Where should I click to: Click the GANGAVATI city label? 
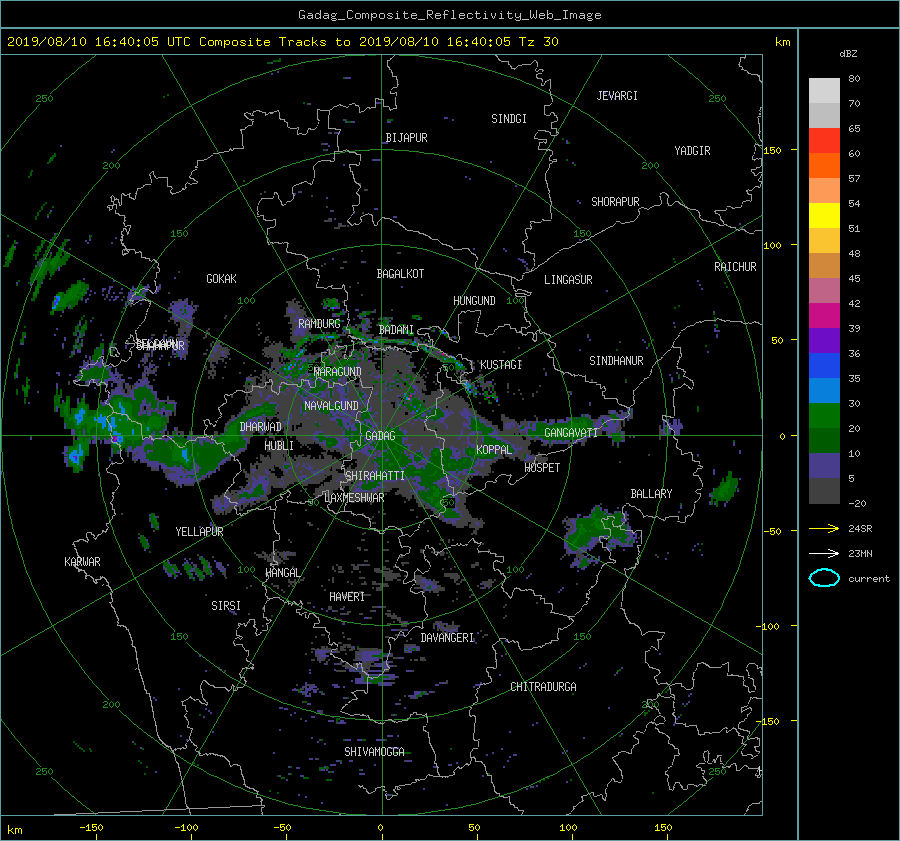571,433
